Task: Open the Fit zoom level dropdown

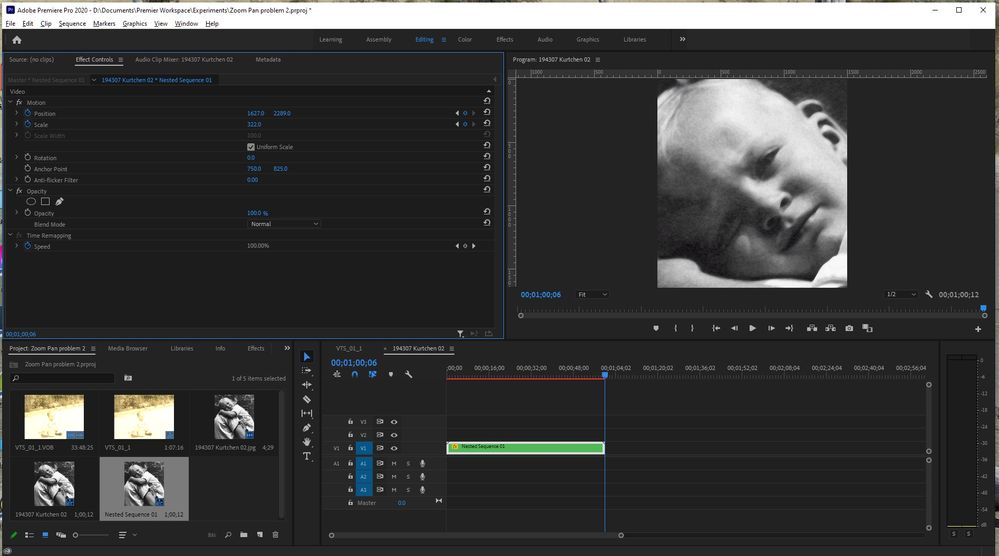Action: (592, 295)
